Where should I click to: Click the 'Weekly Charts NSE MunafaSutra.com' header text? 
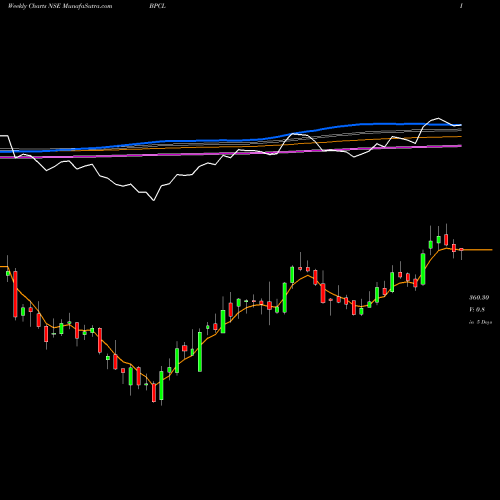coord(60,6)
